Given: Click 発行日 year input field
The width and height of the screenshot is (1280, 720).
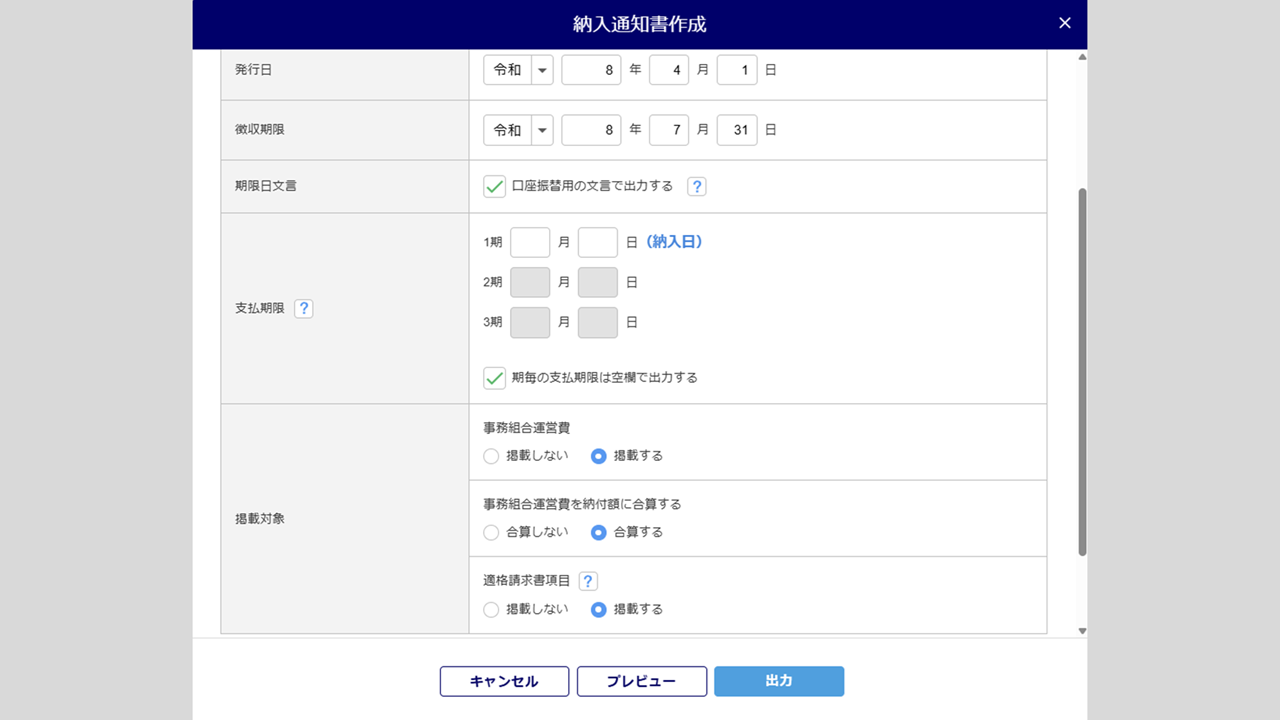Looking at the screenshot, I should (x=592, y=71).
